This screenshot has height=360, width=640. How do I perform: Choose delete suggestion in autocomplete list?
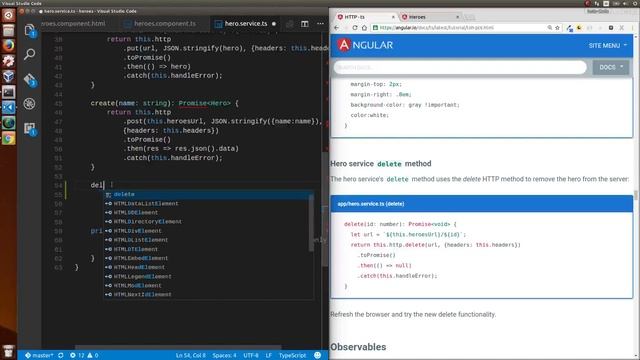[208, 194]
